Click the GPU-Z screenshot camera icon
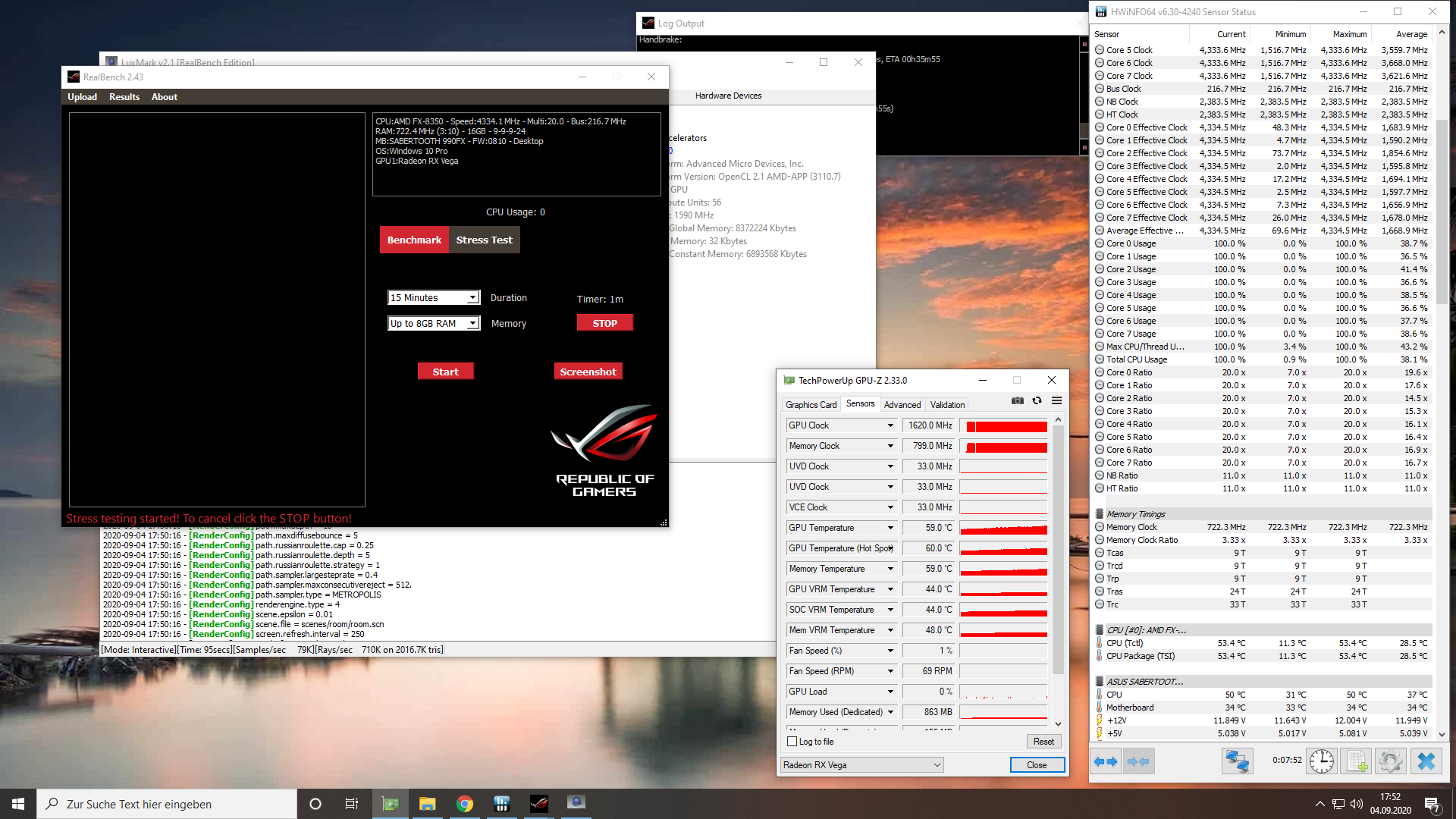Image resolution: width=1456 pixels, height=819 pixels. (1018, 401)
